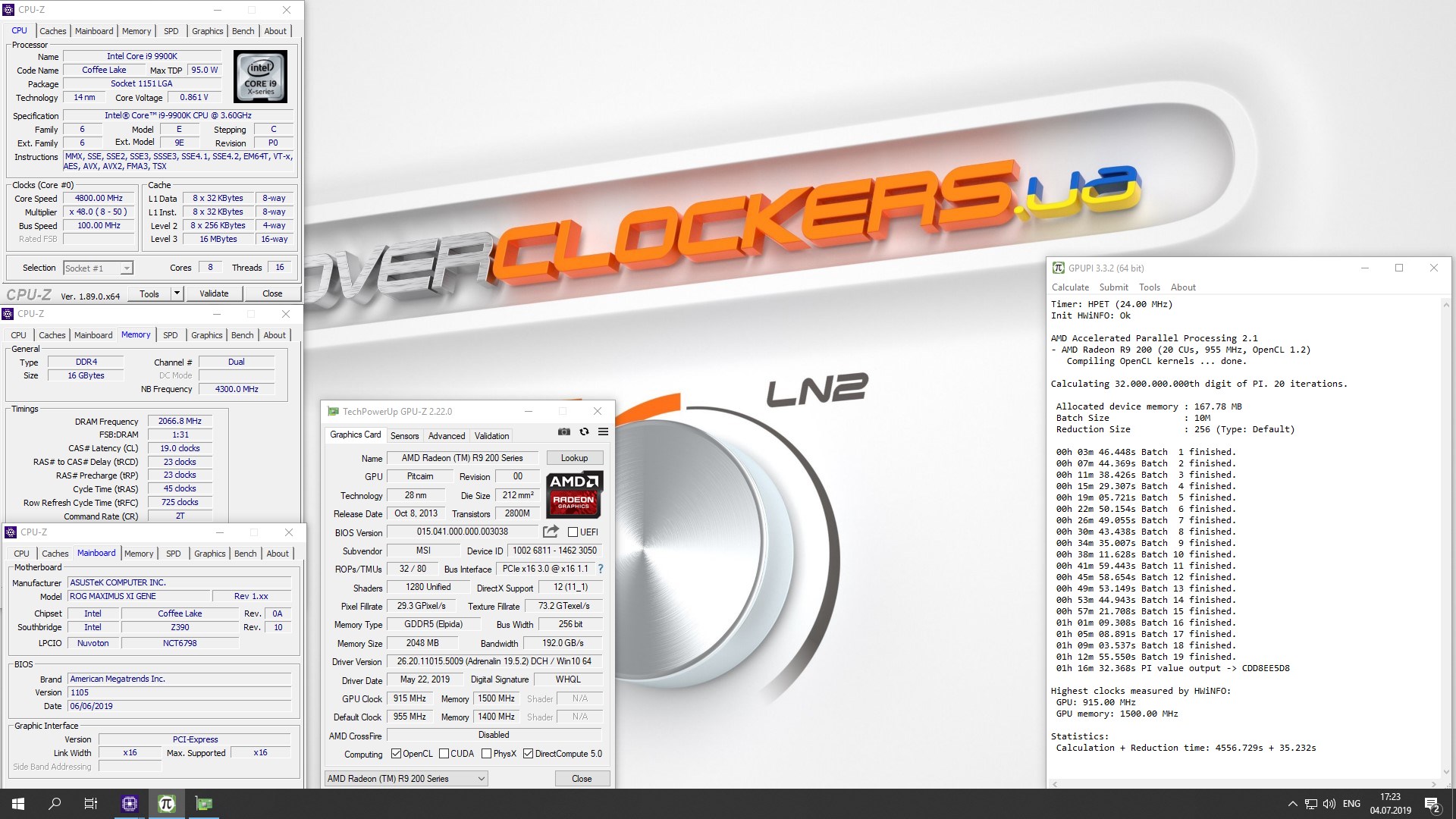Click Mainboard tab in top CPU-Z window
The height and width of the screenshot is (819, 1456).
pyautogui.click(x=94, y=31)
